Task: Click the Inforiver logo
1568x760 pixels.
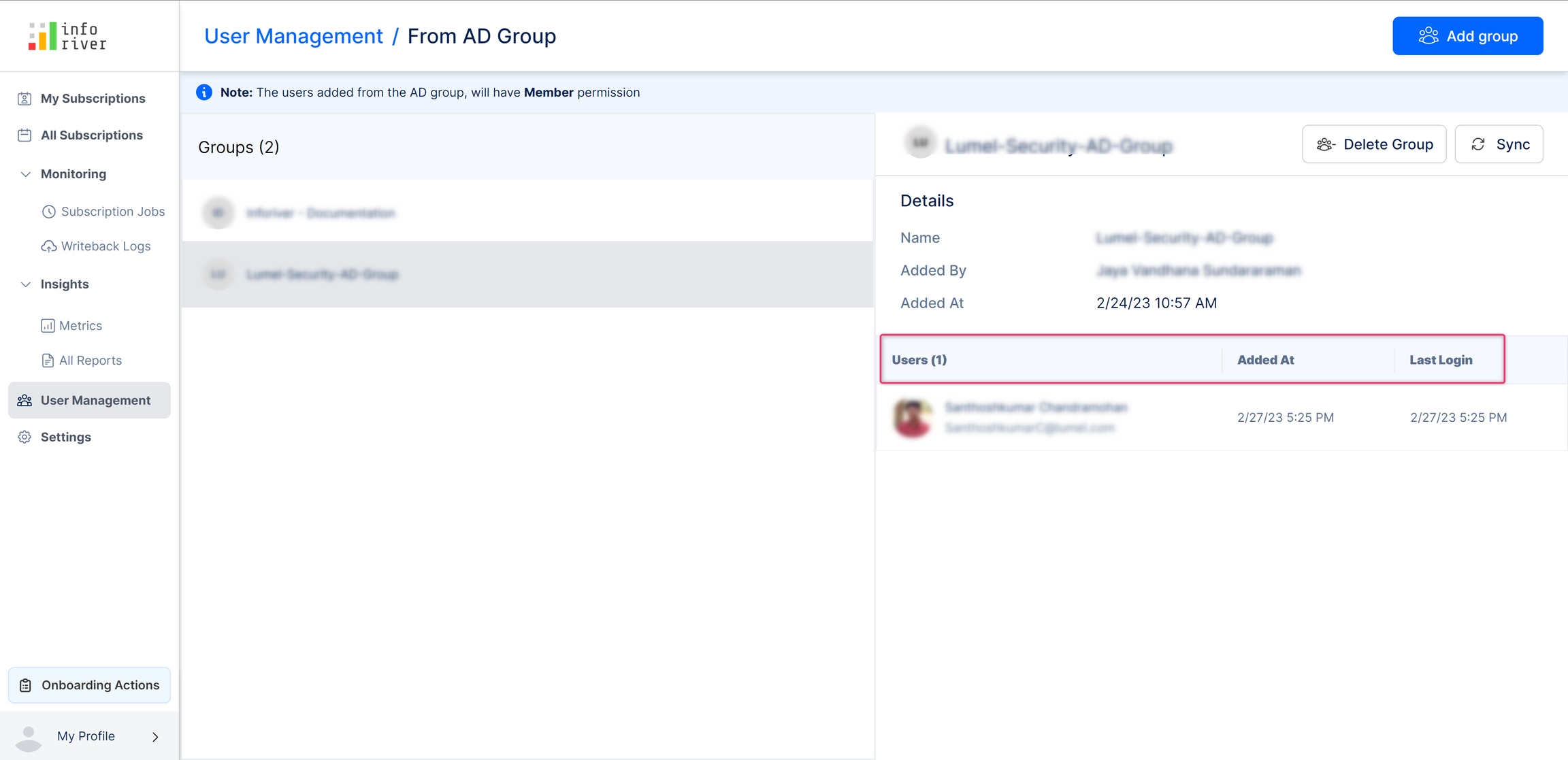Action: (x=67, y=36)
